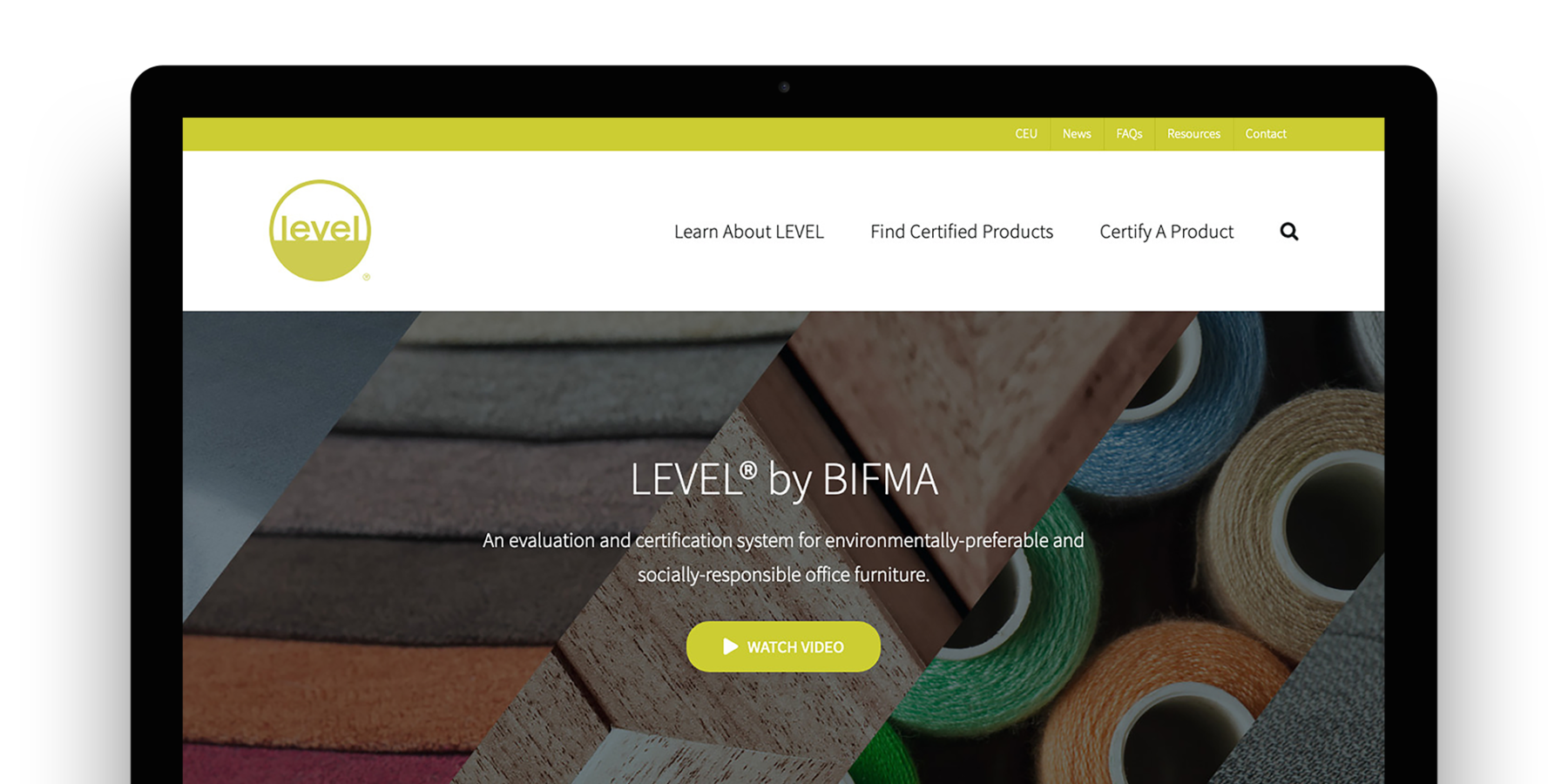Screen dimensions: 1568x784
Task: Click the play triangle inside Watch Video
Action: (x=730, y=646)
